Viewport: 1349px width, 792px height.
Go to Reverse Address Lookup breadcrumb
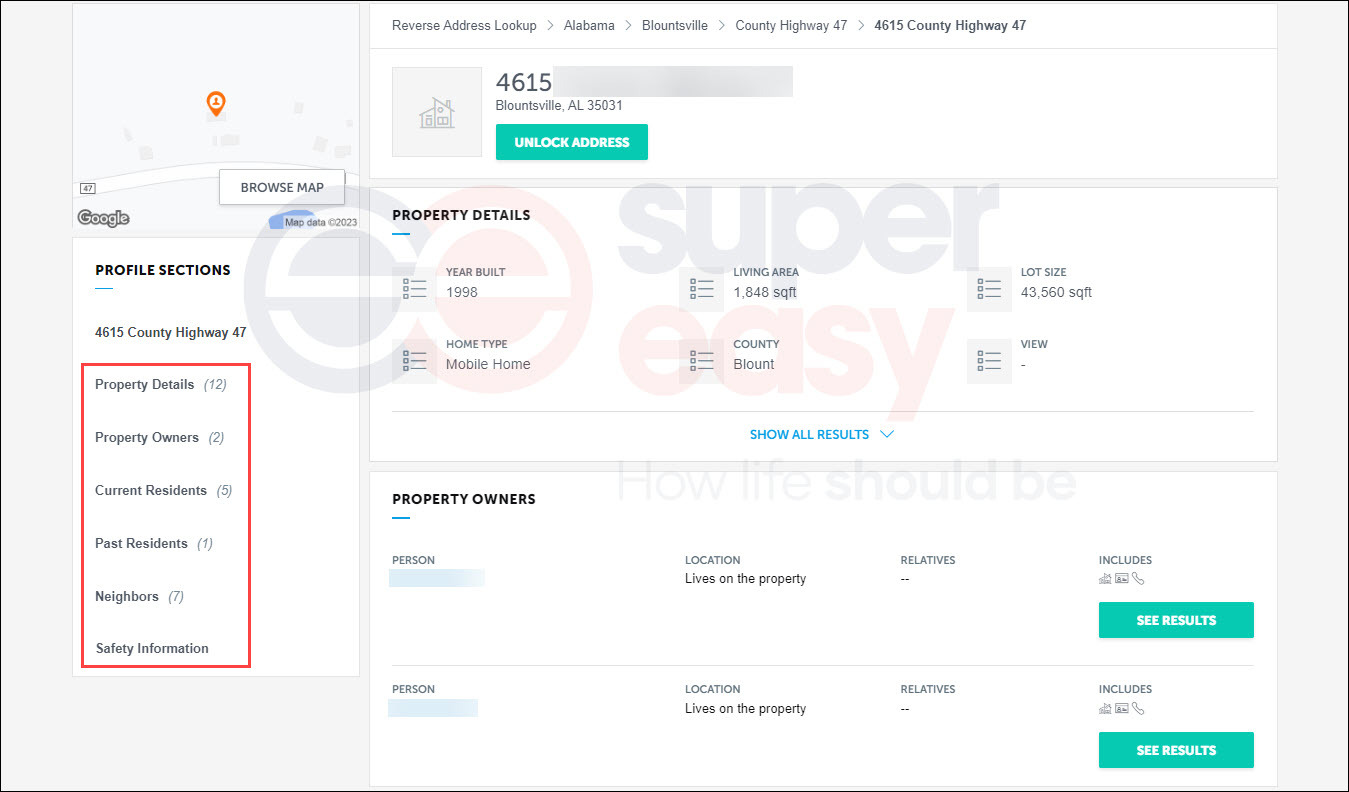pyautogui.click(x=464, y=25)
